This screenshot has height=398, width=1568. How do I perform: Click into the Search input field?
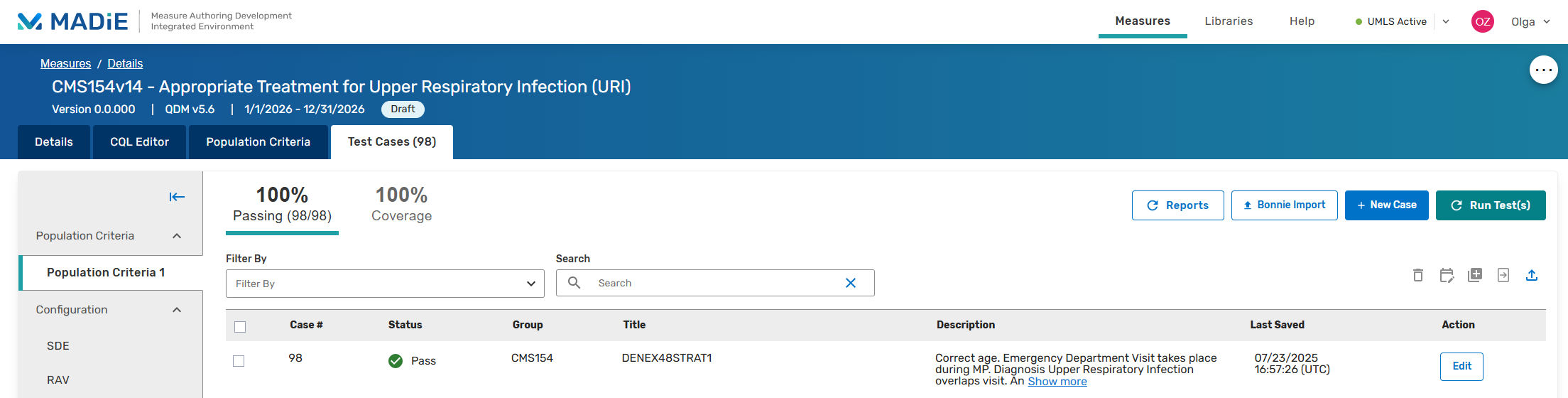[x=717, y=283]
